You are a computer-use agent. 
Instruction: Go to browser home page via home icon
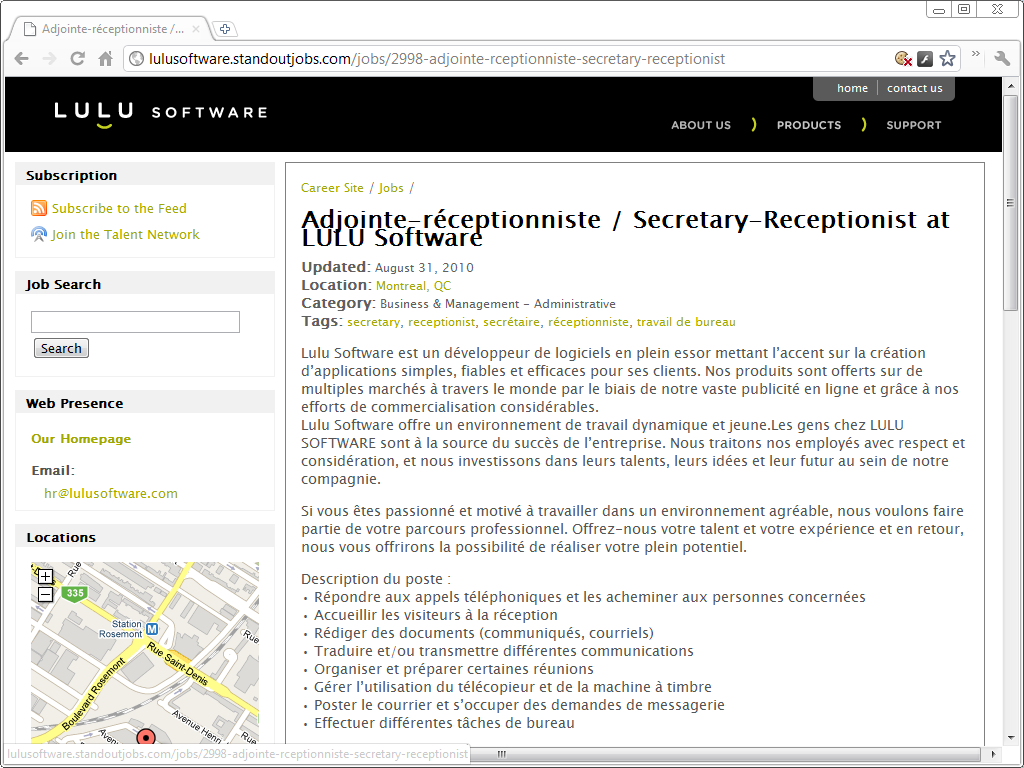point(105,58)
